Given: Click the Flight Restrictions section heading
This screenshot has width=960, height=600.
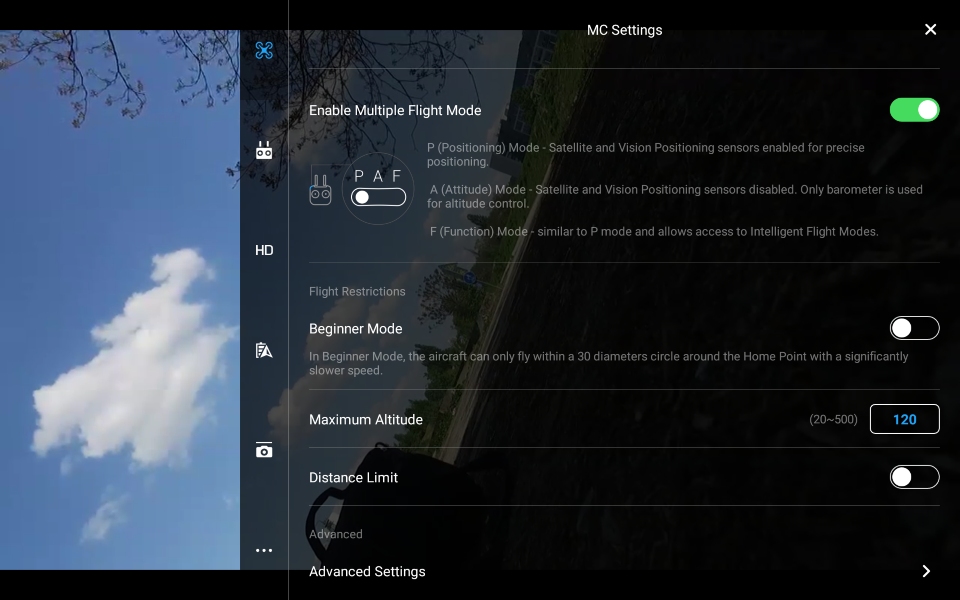Looking at the screenshot, I should pos(357,291).
